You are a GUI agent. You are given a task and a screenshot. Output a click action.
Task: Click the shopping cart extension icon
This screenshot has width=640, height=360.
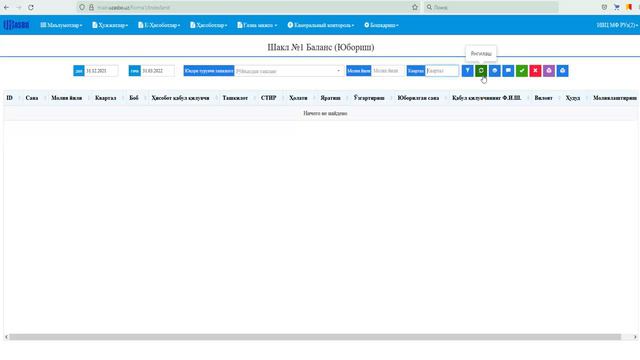[617, 7]
